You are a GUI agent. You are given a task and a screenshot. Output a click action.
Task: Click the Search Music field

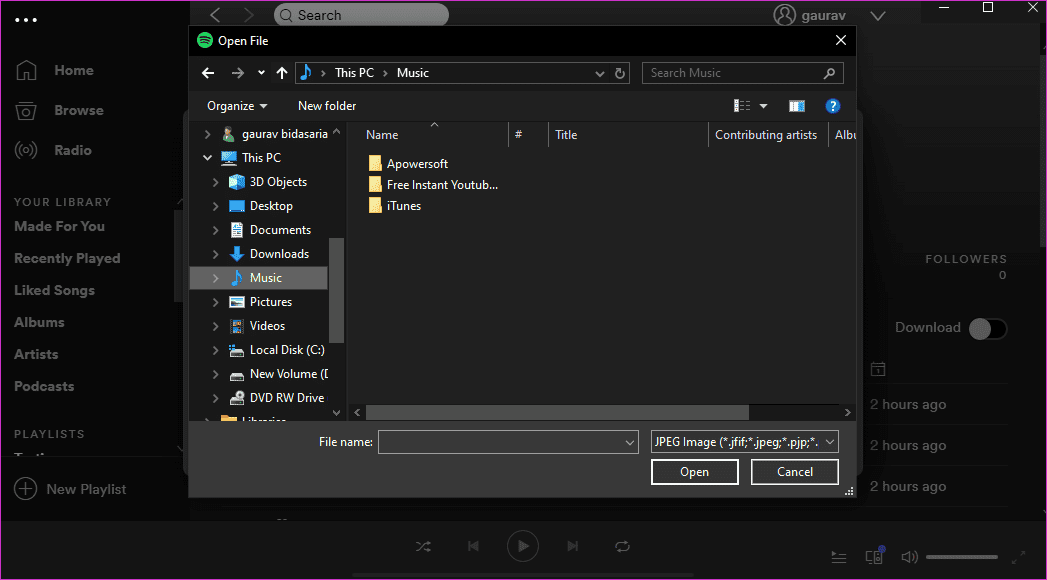pos(743,73)
